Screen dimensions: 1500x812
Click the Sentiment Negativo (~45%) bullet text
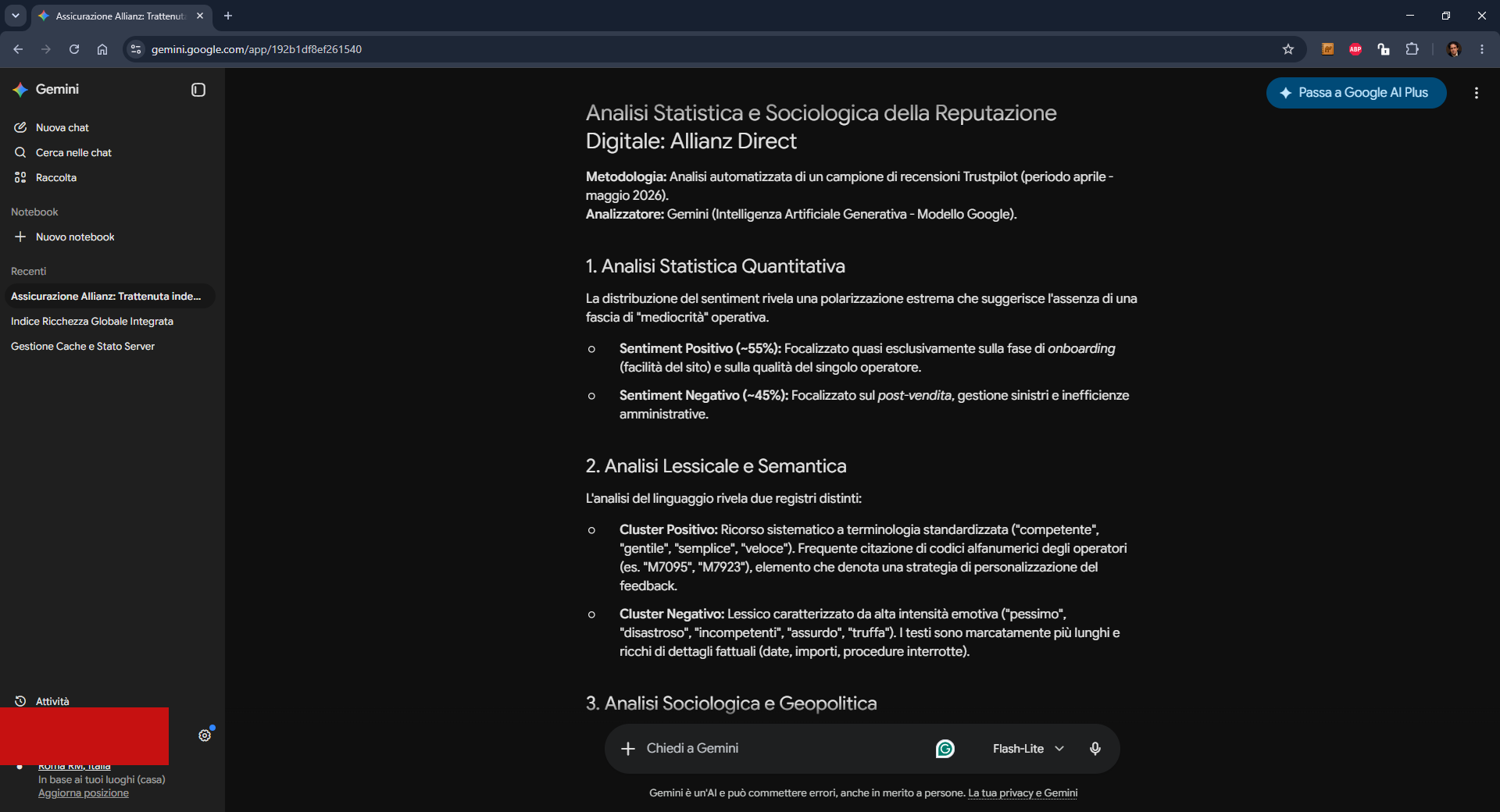(x=874, y=404)
